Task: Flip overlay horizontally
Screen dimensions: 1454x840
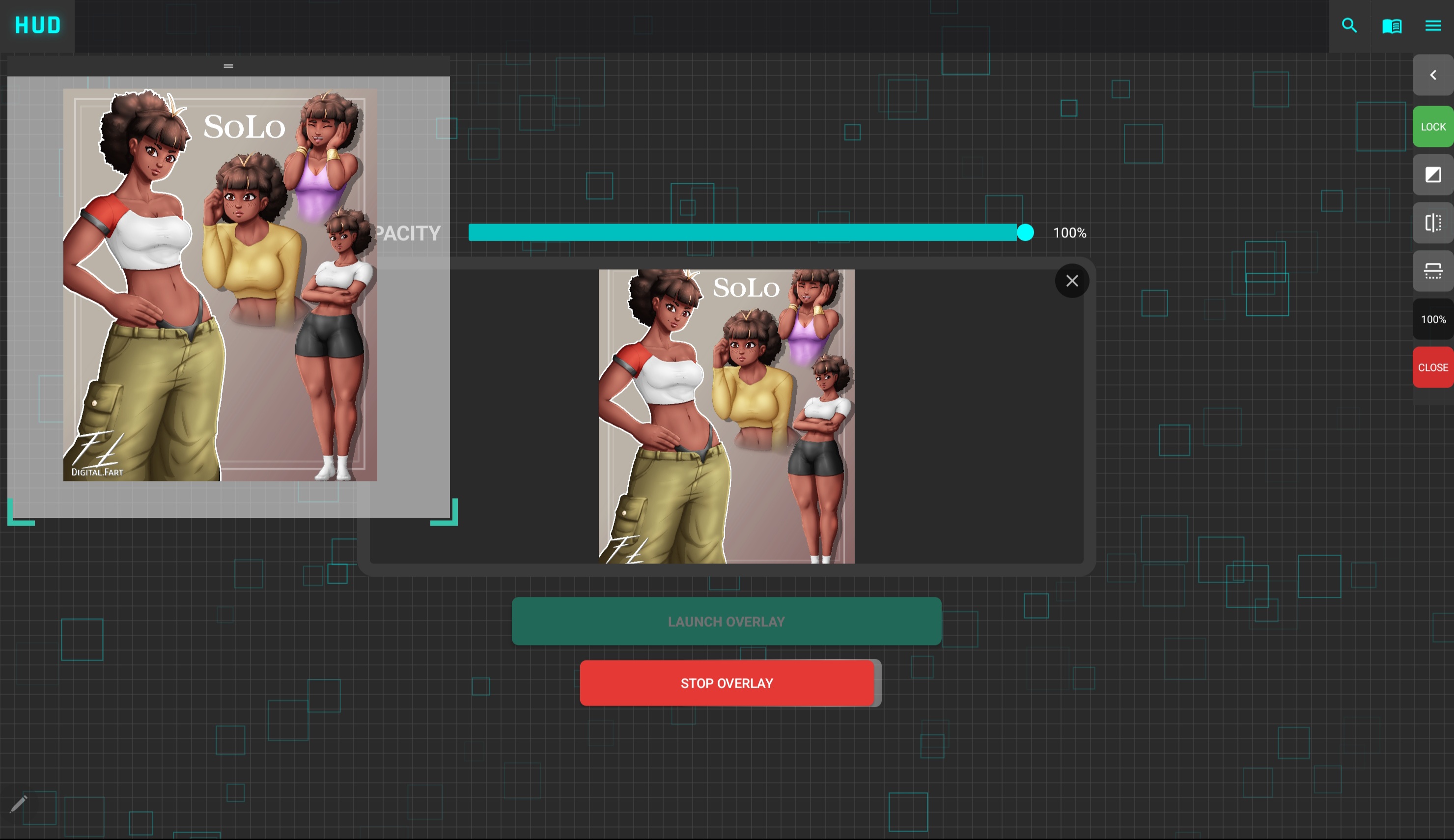Action: coord(1433,223)
